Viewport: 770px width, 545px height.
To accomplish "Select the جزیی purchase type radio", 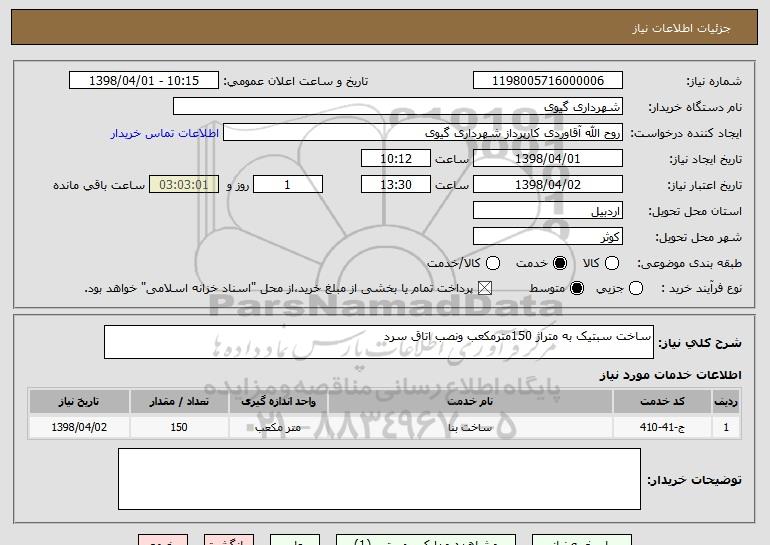I will click(x=635, y=288).
